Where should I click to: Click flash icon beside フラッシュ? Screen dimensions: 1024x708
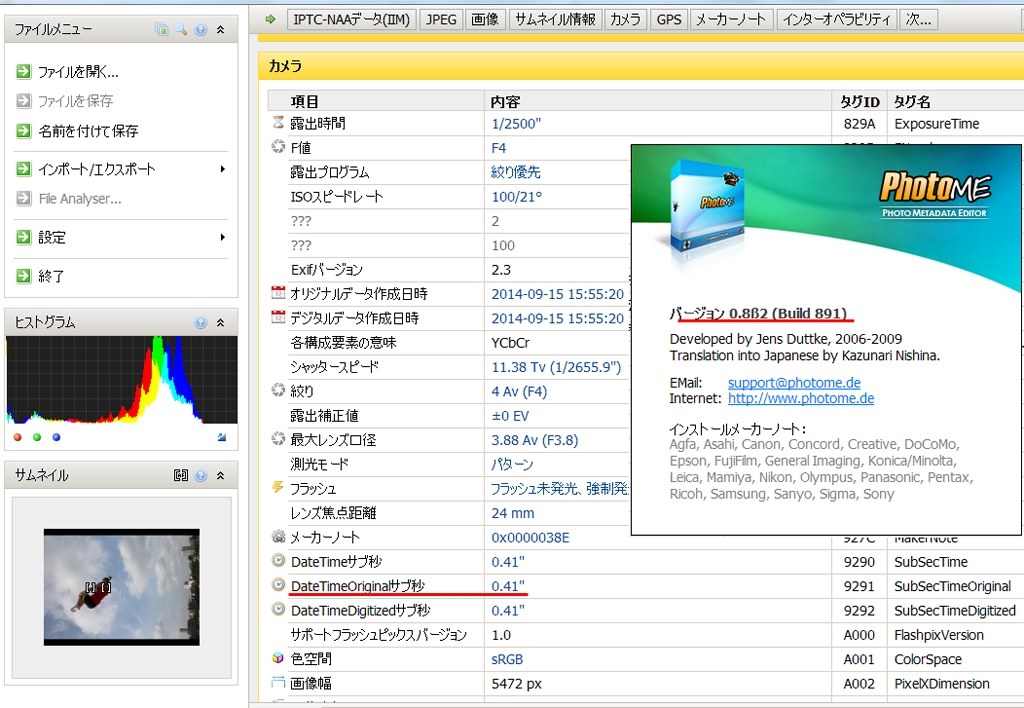(278, 487)
